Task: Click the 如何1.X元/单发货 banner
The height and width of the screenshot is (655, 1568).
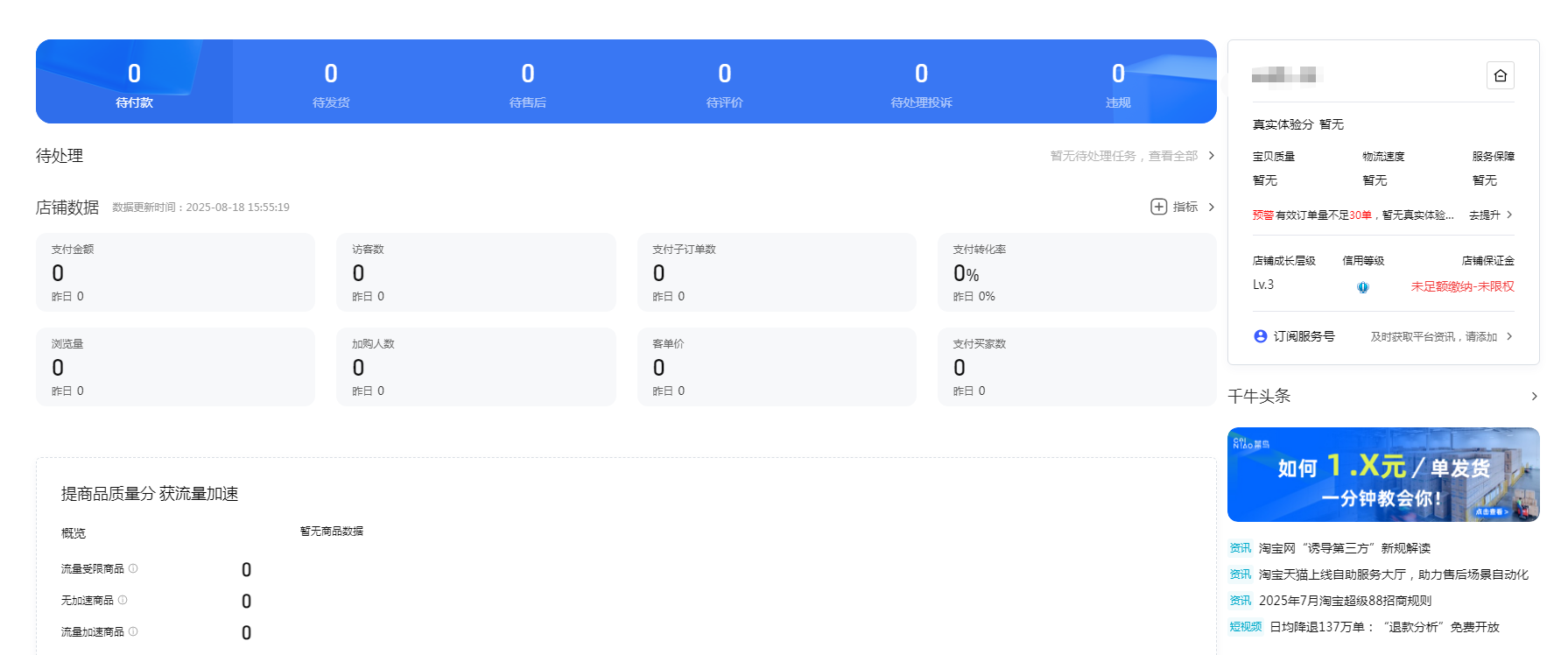Action: pyautogui.click(x=1383, y=475)
